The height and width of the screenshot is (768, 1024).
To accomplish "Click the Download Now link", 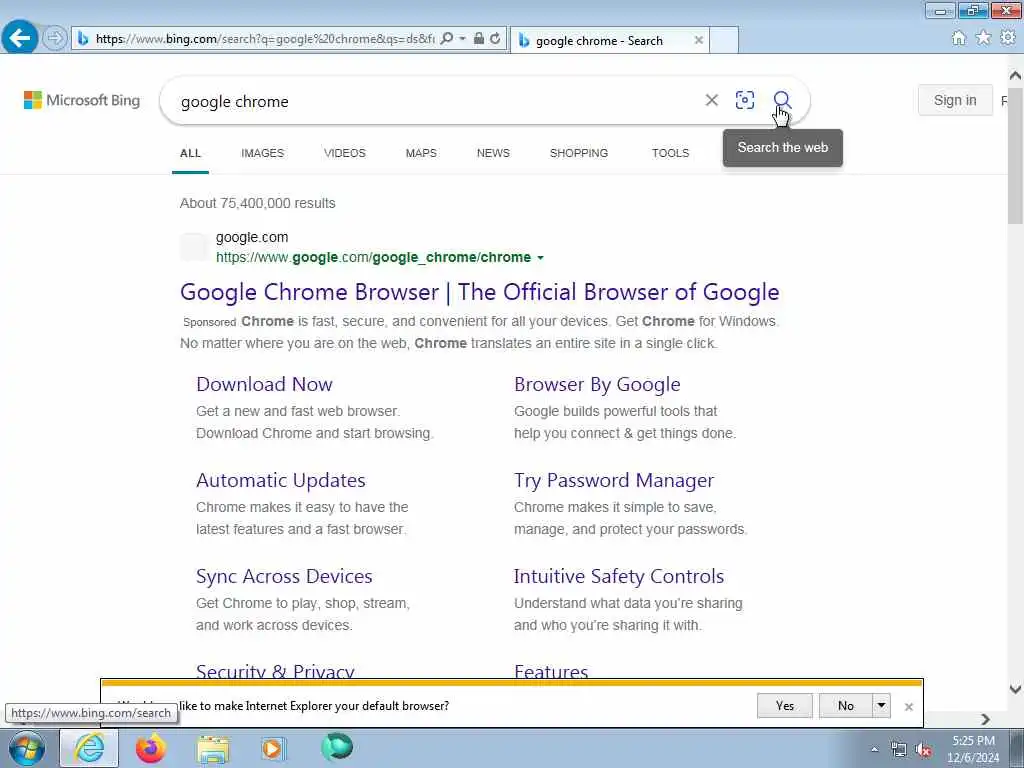I will tap(264, 384).
